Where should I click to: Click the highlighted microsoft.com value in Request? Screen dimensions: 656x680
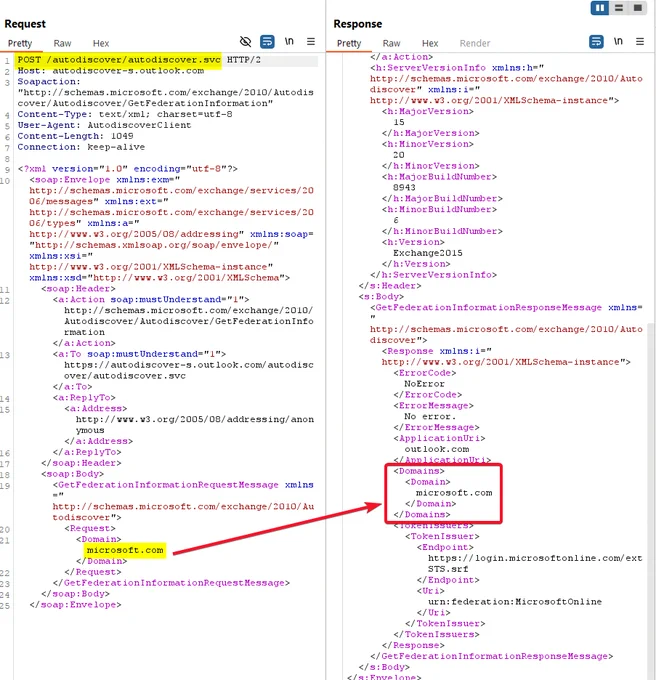coord(125,550)
